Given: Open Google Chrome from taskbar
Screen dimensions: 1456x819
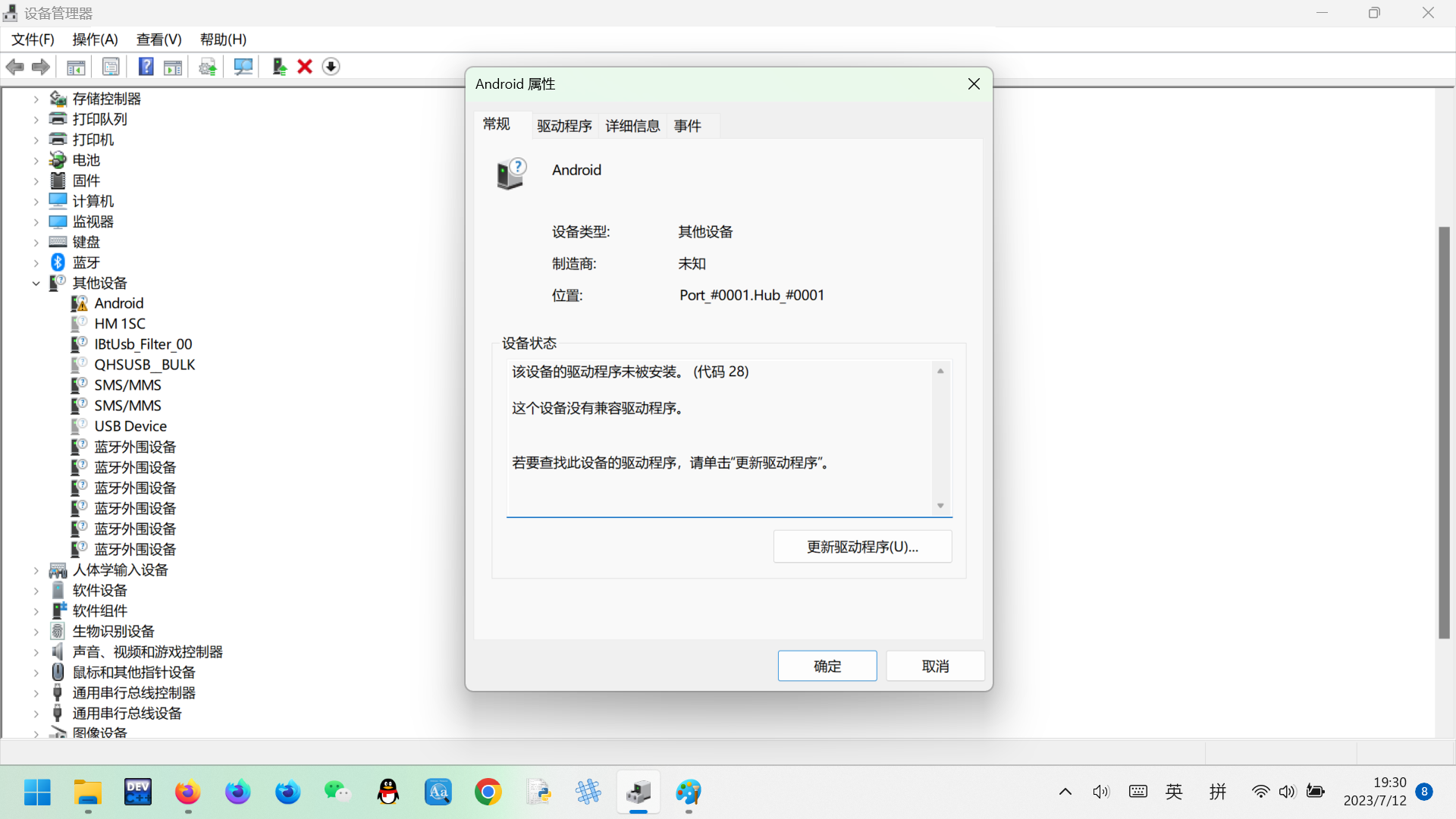Looking at the screenshot, I should click(488, 792).
